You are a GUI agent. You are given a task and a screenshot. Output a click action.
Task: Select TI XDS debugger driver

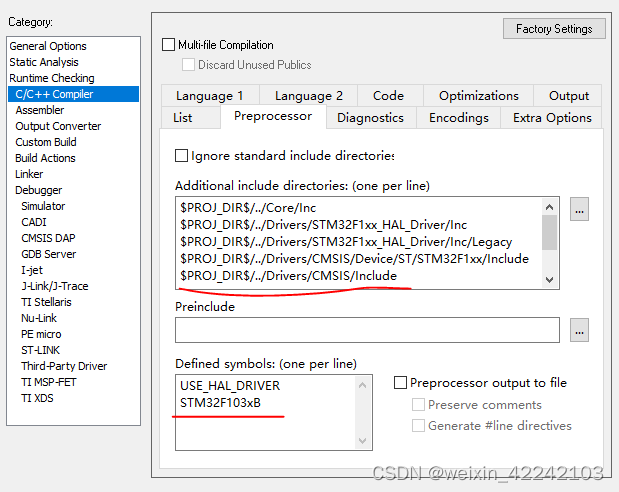pos(73,398)
